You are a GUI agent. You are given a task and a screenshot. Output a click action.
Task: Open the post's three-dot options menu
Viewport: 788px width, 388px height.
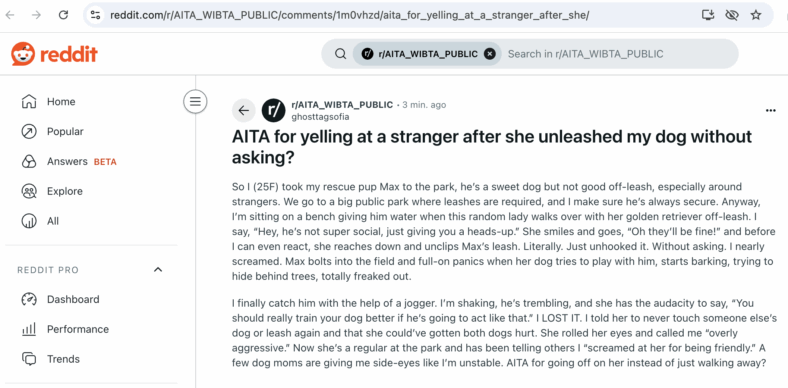[770, 111]
